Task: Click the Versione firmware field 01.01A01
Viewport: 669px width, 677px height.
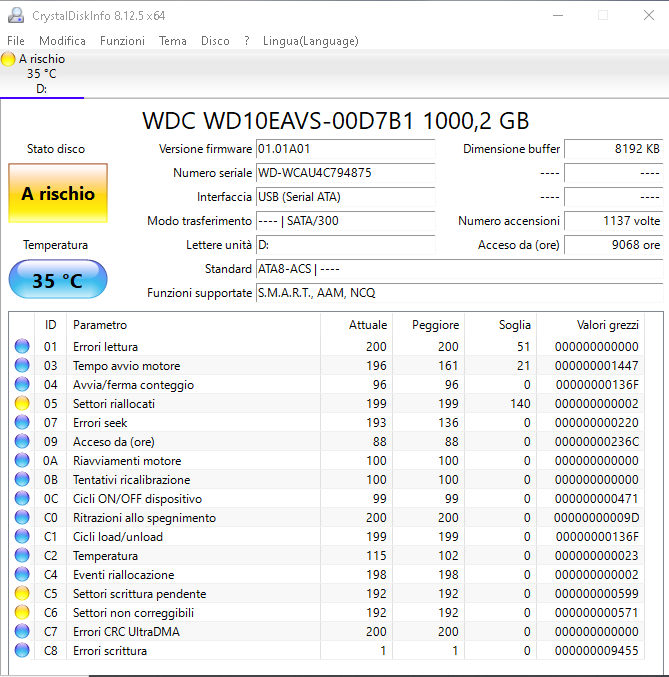Action: tap(345, 149)
